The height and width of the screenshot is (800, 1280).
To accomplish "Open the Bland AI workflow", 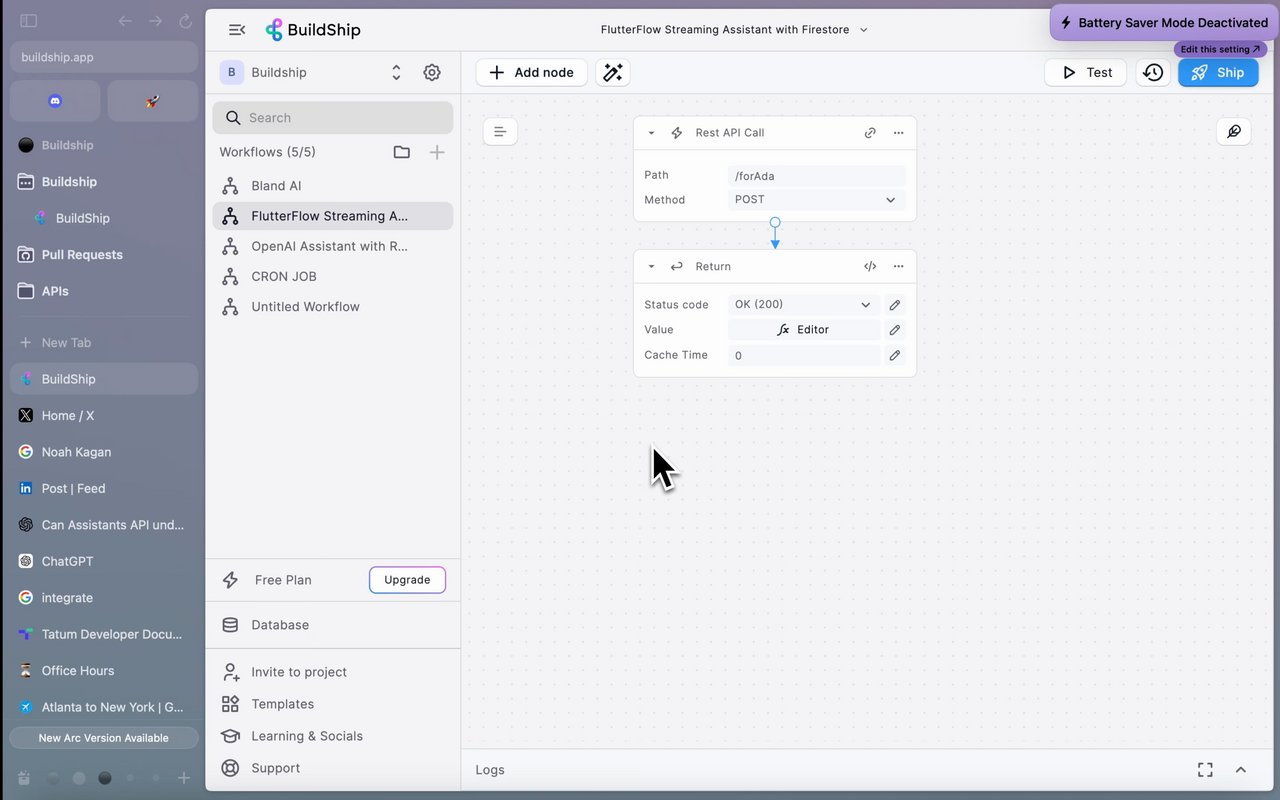I will tap(333, 186).
